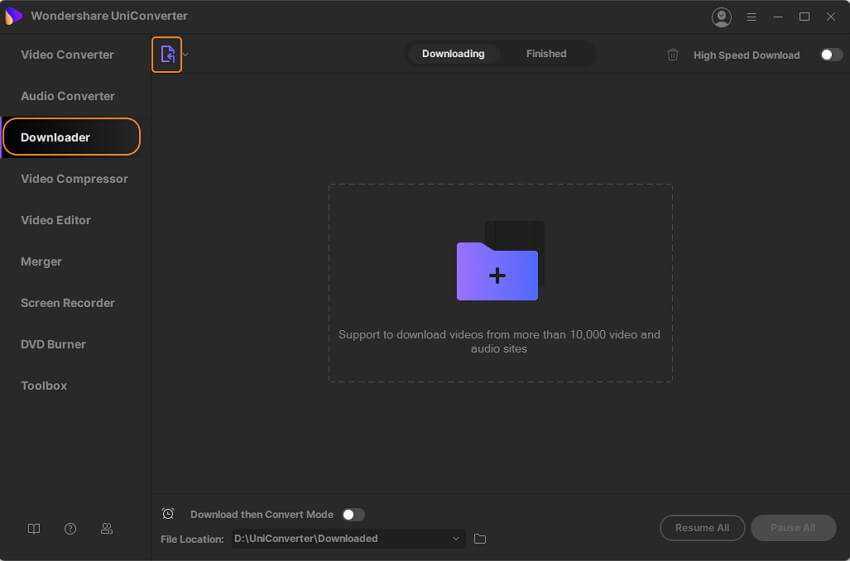
Task: Click the alarm clock scheduler icon
Action: (168, 514)
